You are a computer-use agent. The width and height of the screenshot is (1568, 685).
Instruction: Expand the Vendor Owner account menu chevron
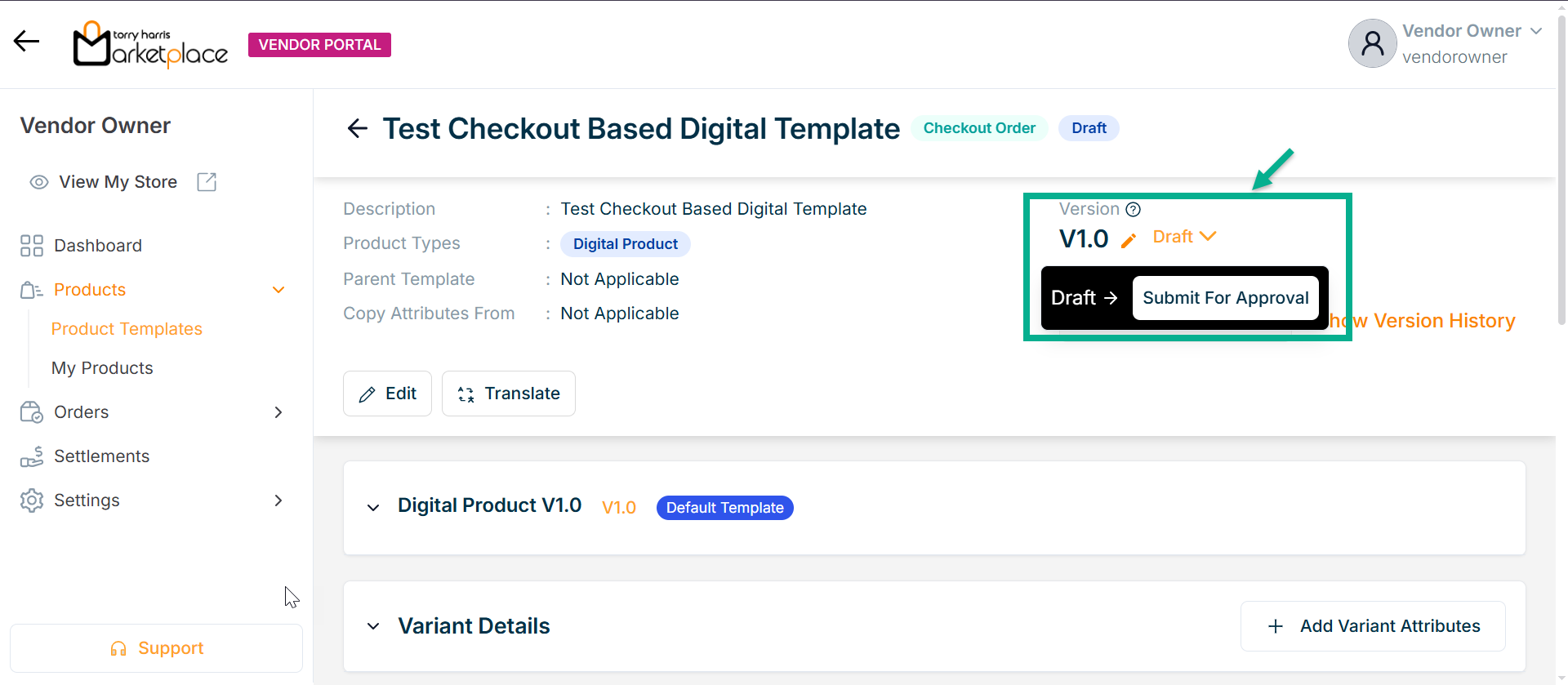(x=1536, y=31)
